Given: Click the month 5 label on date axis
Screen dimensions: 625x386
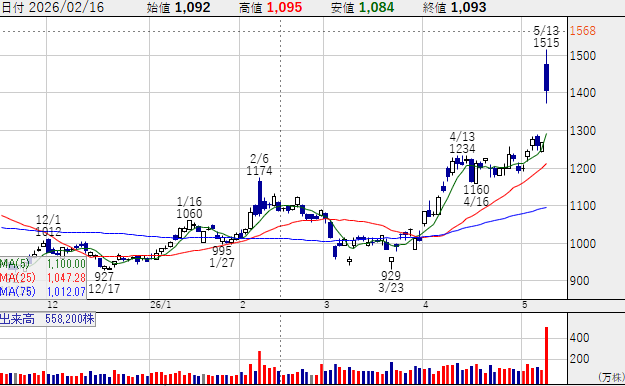Looking at the screenshot, I should coord(525,305).
